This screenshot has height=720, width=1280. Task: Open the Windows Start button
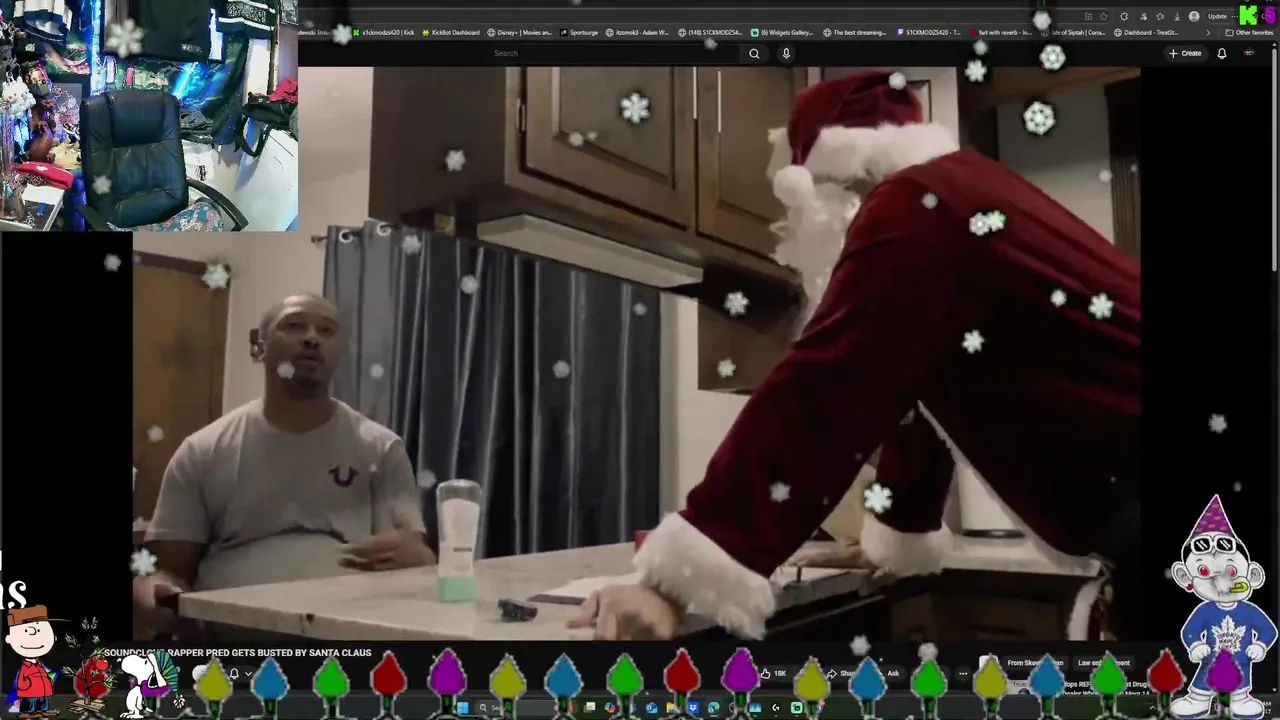click(x=462, y=708)
